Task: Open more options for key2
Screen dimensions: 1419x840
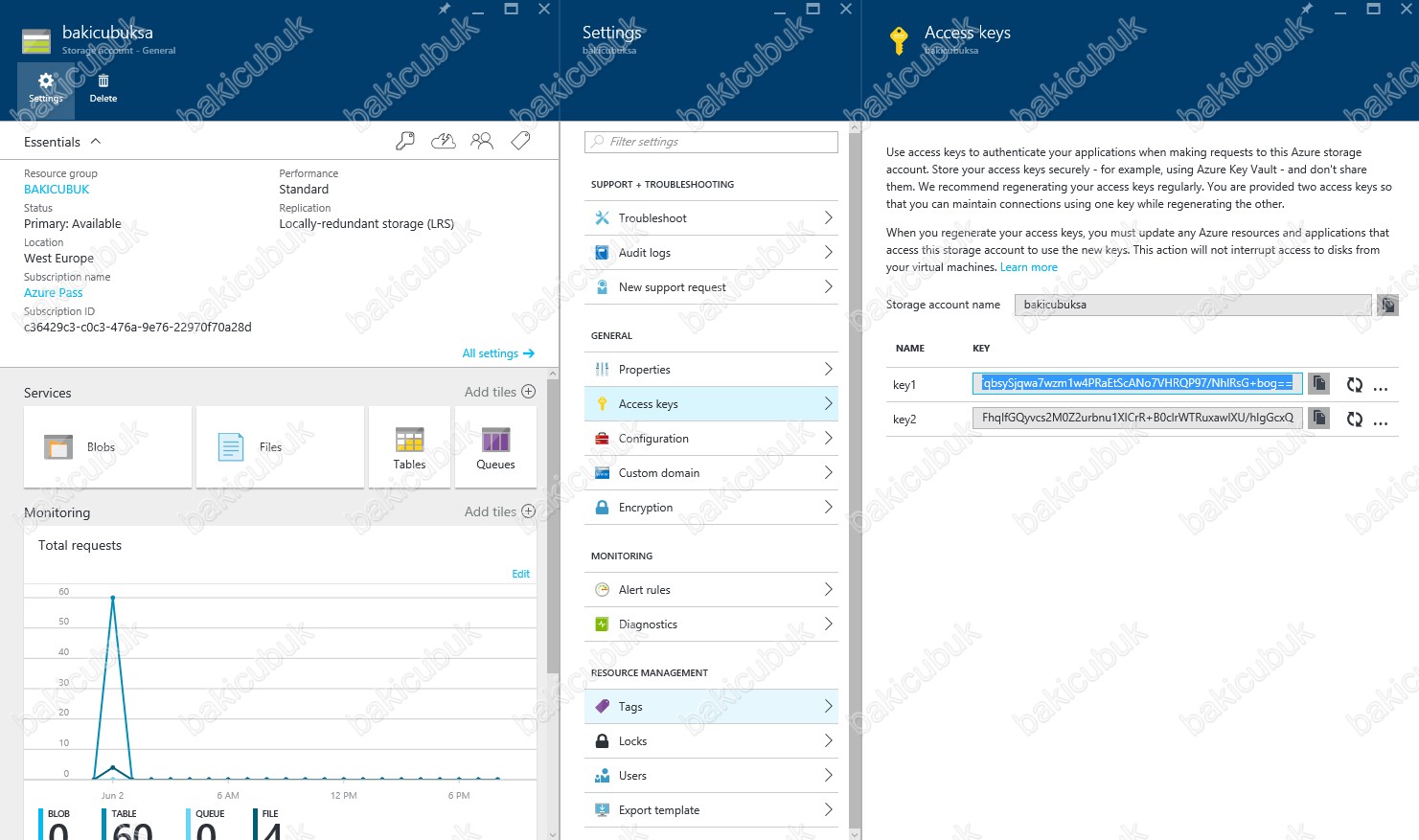Action: pyautogui.click(x=1381, y=421)
